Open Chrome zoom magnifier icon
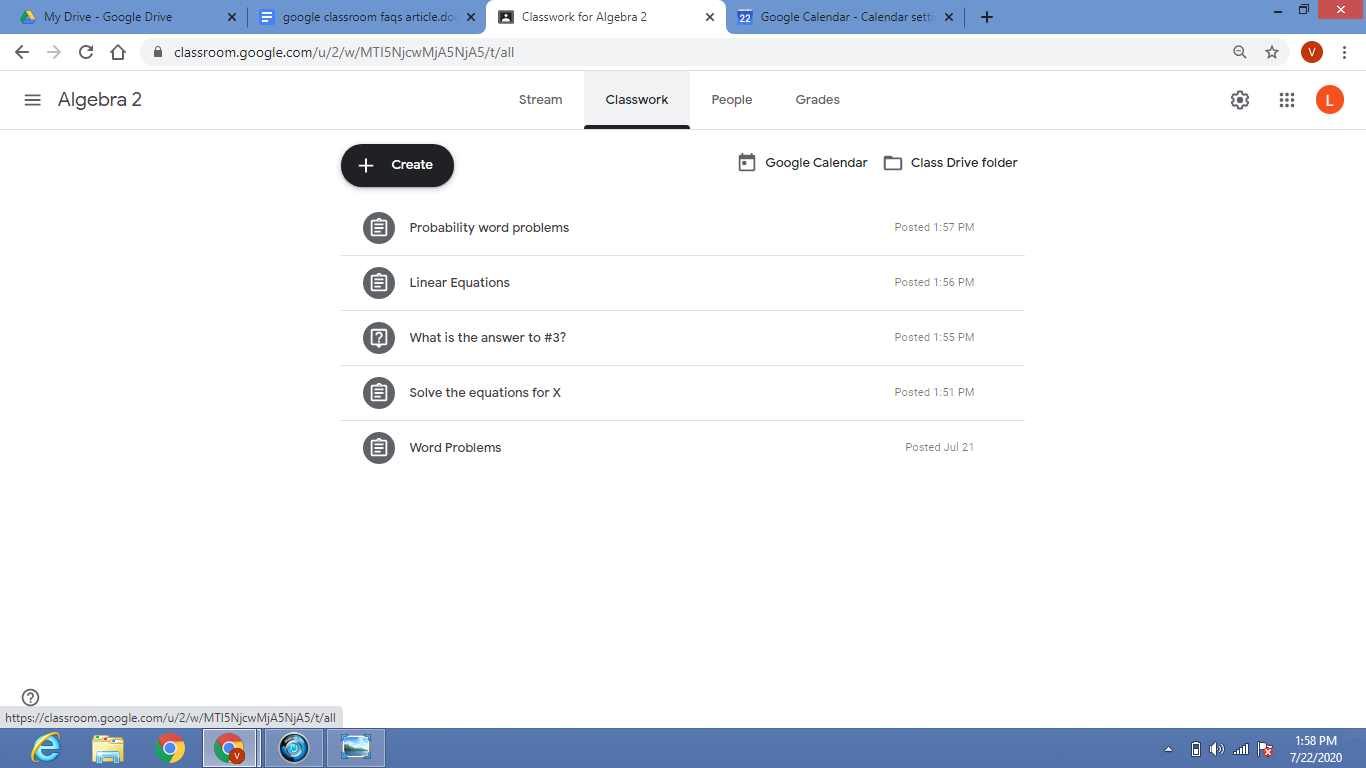The height and width of the screenshot is (768, 1366). (x=1240, y=52)
